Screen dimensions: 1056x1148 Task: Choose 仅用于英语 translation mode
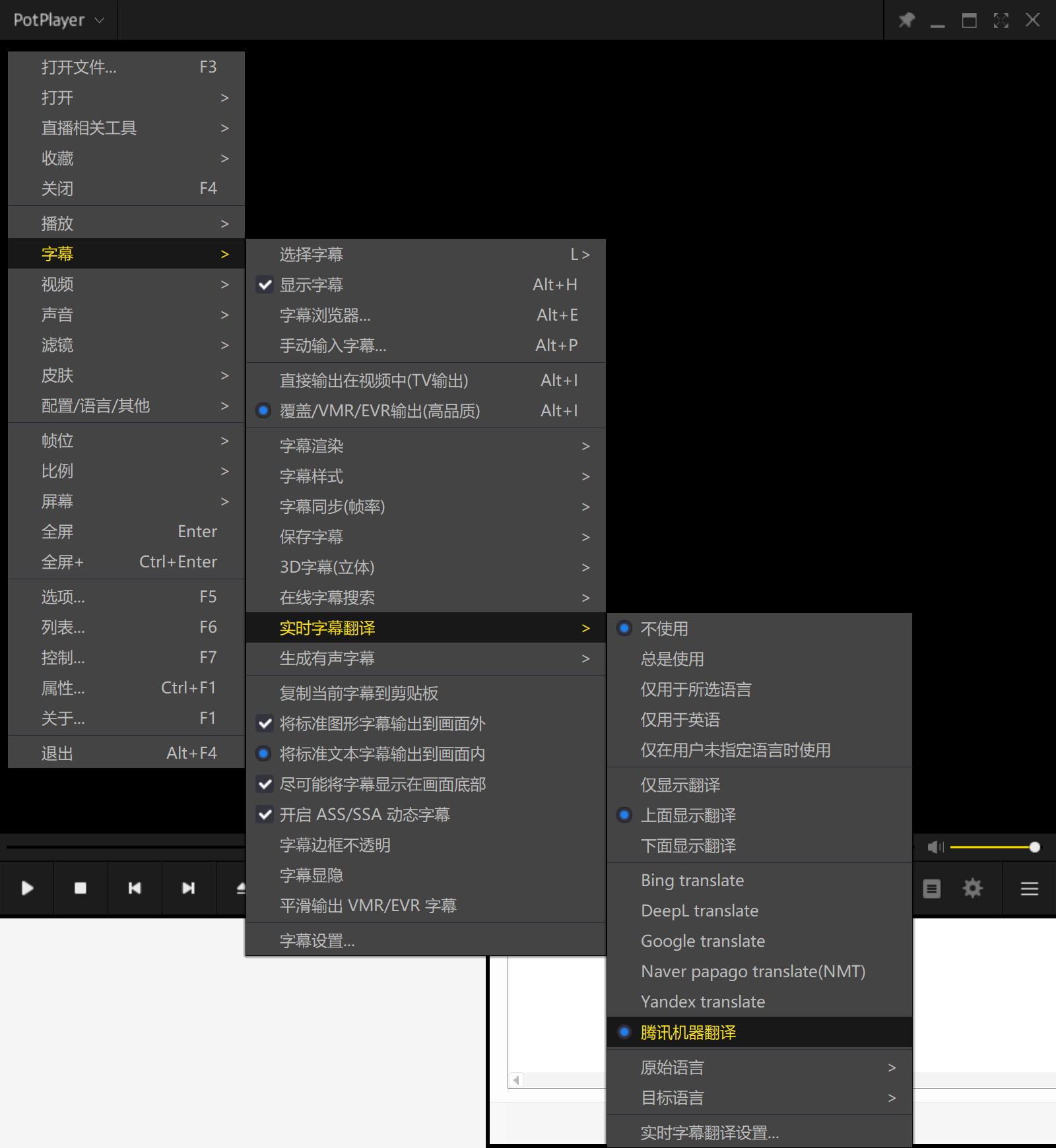pyautogui.click(x=760, y=720)
